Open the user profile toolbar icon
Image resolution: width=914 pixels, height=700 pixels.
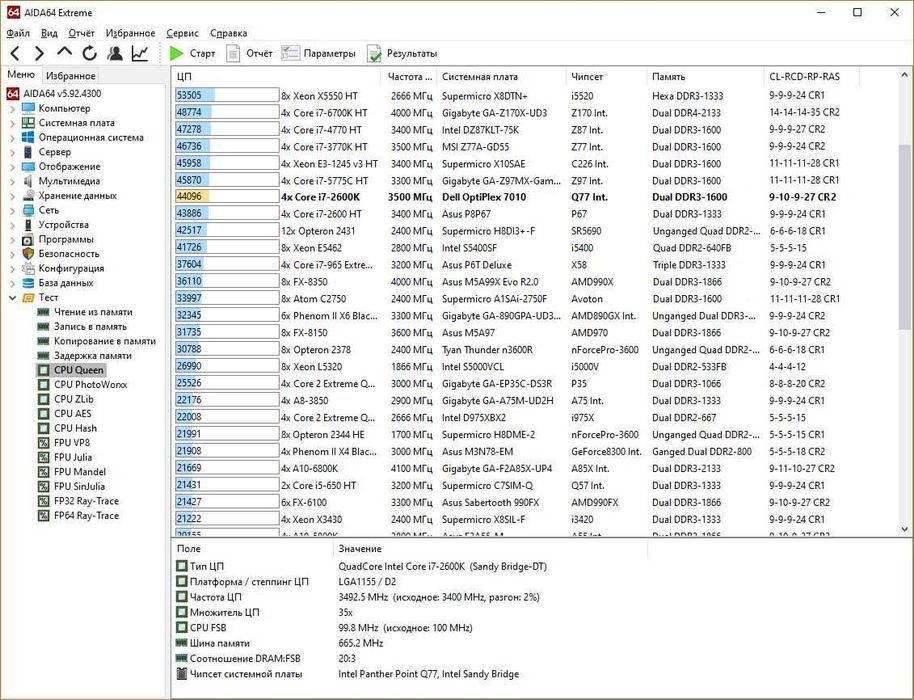point(115,54)
